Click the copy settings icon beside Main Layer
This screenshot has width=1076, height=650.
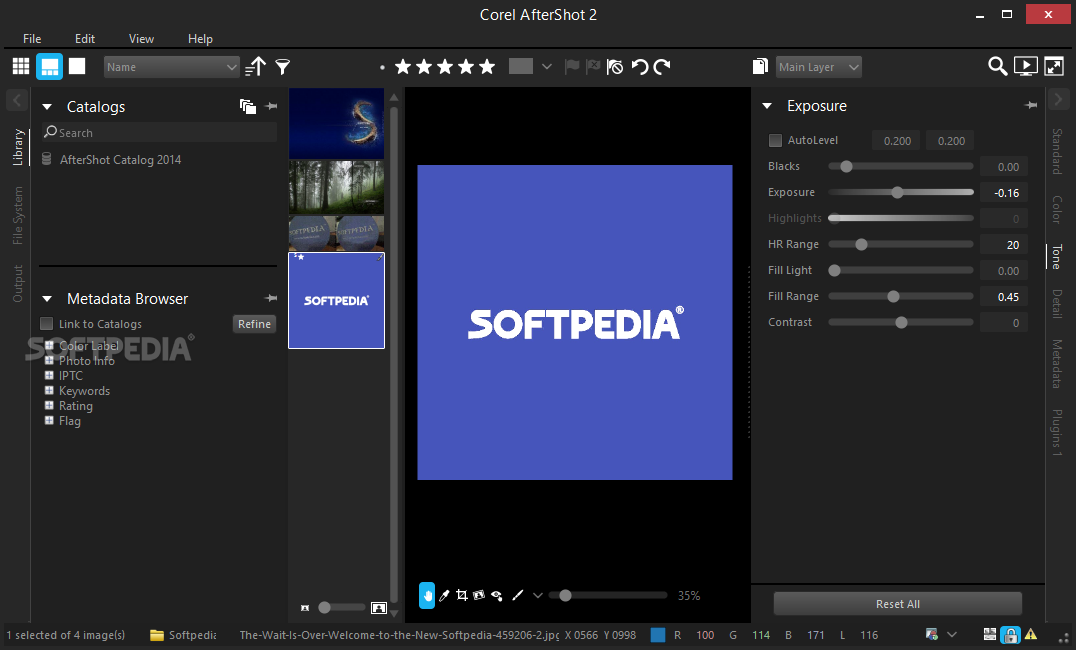coord(760,67)
